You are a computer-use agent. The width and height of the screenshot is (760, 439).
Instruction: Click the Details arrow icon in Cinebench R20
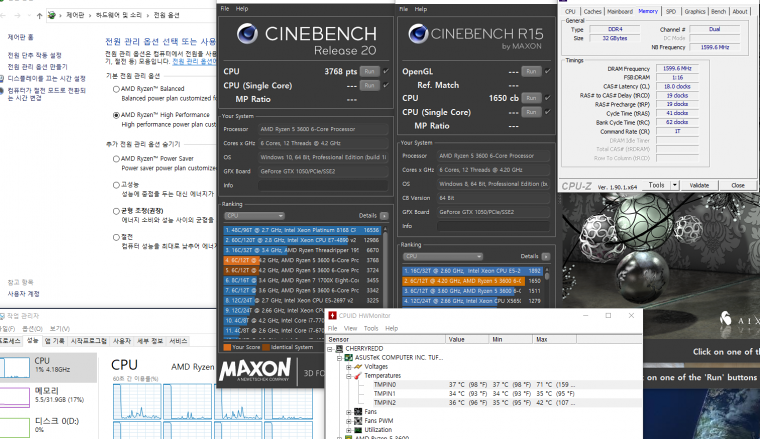384,216
